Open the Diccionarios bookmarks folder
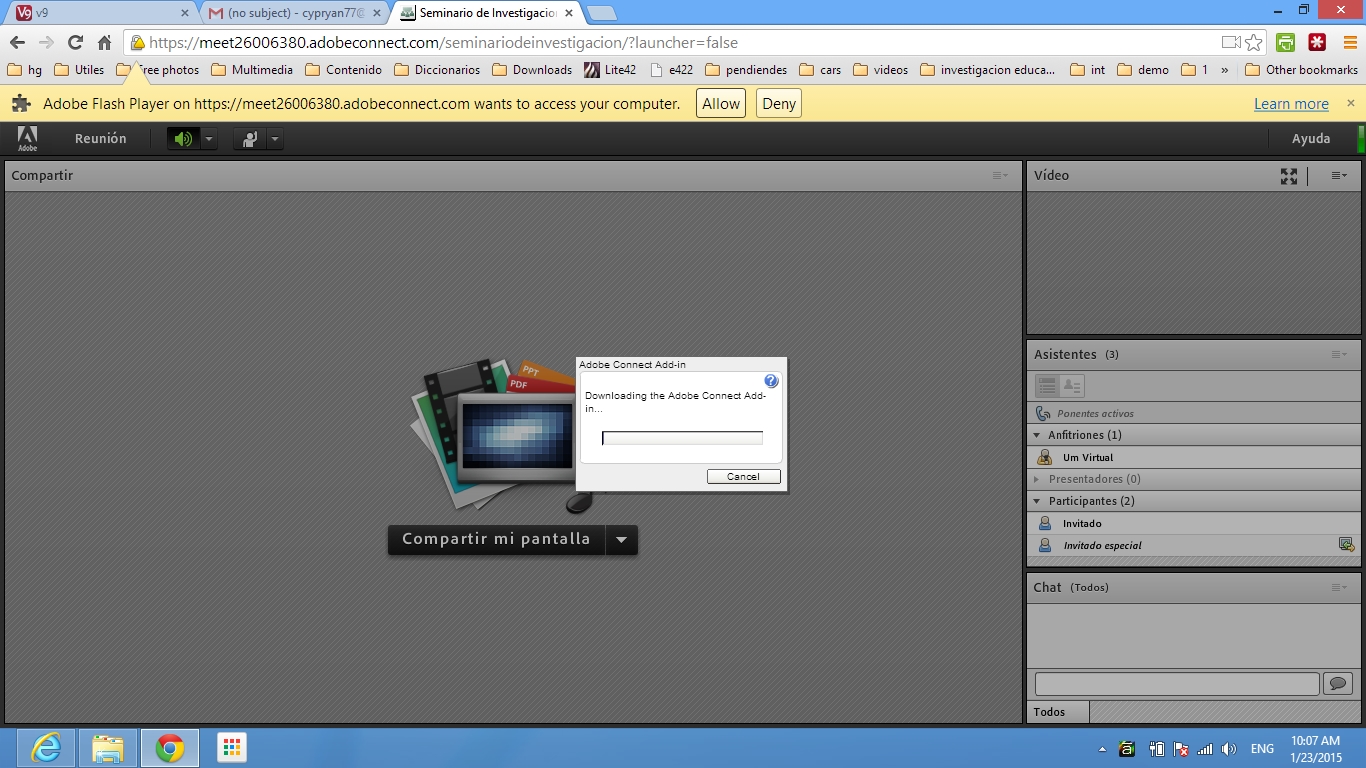This screenshot has width=1366, height=768. click(x=437, y=70)
